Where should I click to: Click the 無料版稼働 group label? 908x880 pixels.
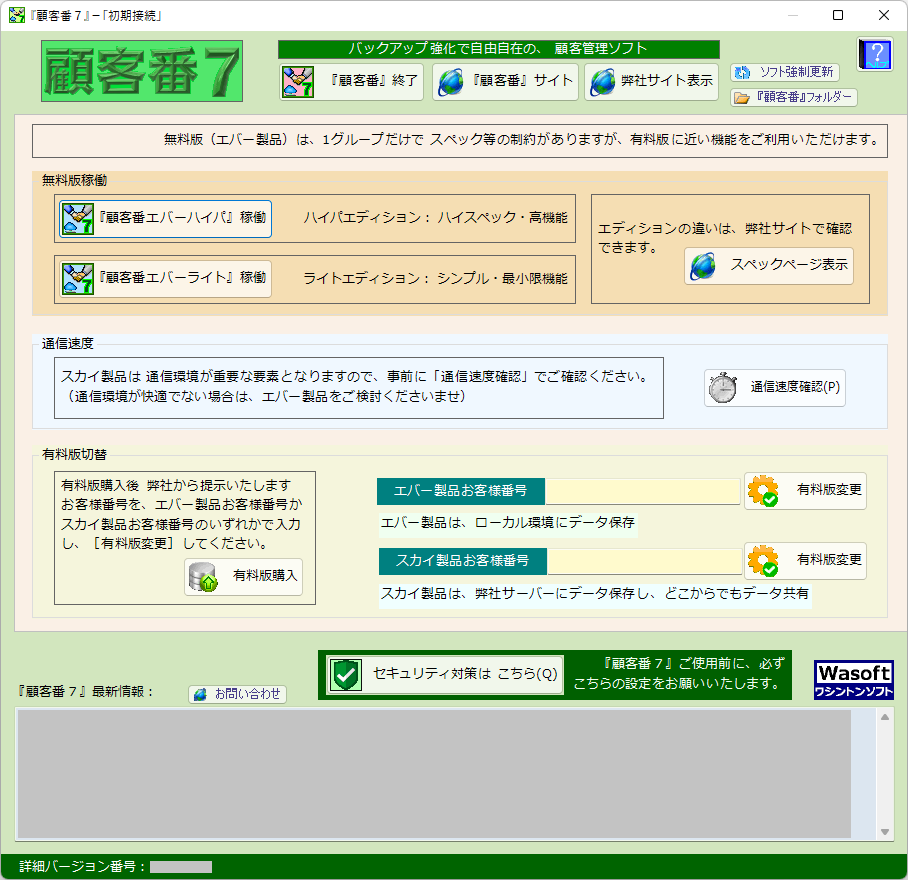[x=74, y=181]
